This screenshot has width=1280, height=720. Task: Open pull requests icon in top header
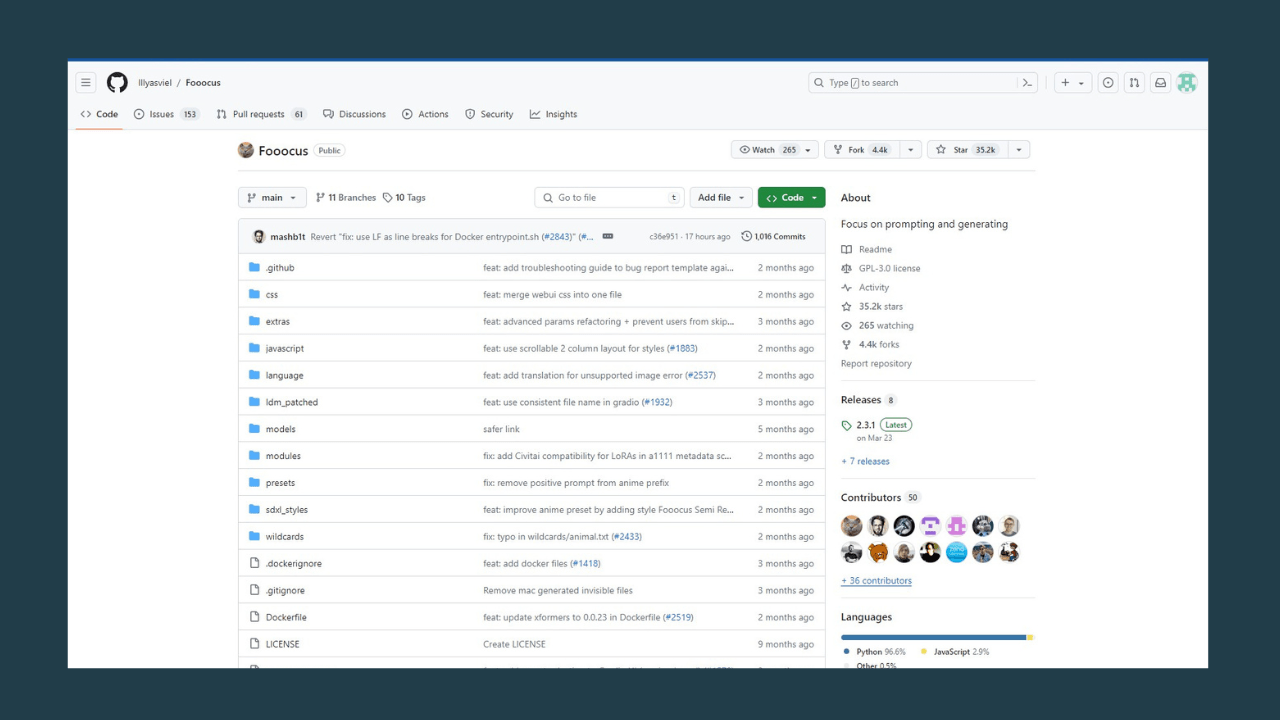(1134, 83)
